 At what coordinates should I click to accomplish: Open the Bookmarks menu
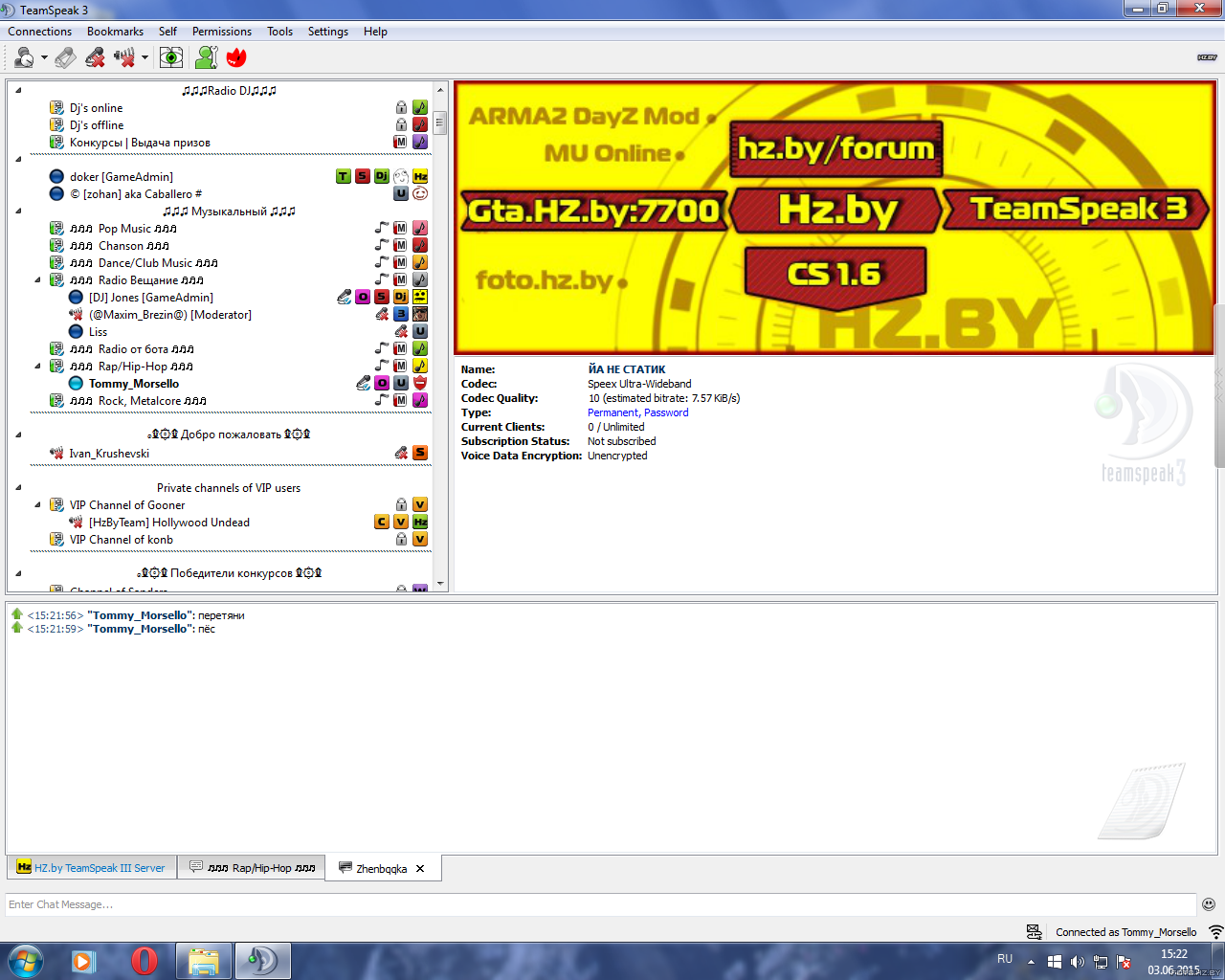[115, 32]
